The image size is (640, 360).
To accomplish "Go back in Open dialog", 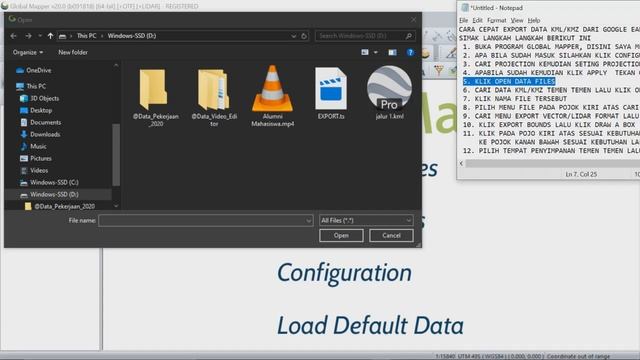I will pos(13,36).
